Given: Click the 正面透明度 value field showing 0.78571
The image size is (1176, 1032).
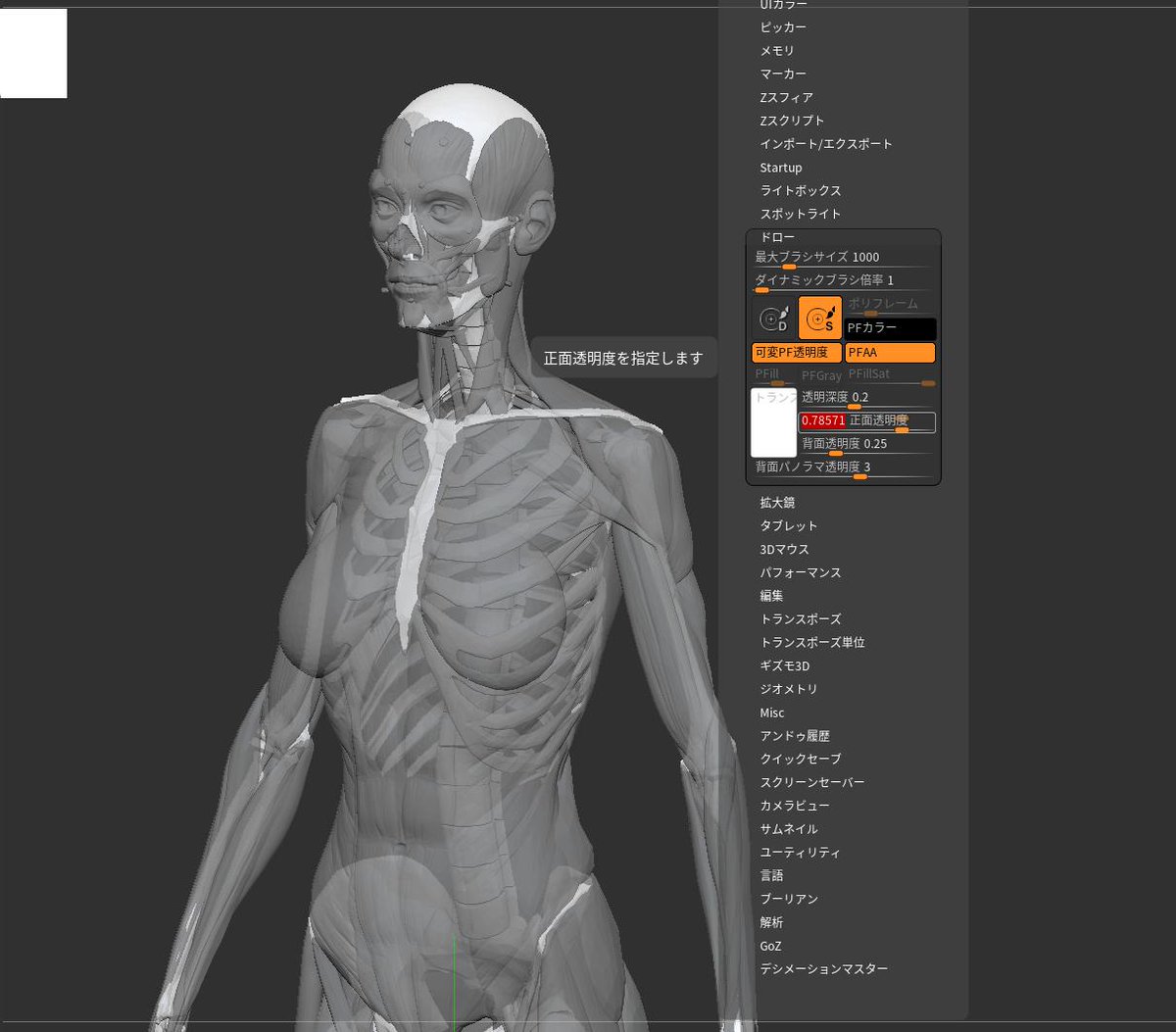Looking at the screenshot, I should [x=823, y=420].
